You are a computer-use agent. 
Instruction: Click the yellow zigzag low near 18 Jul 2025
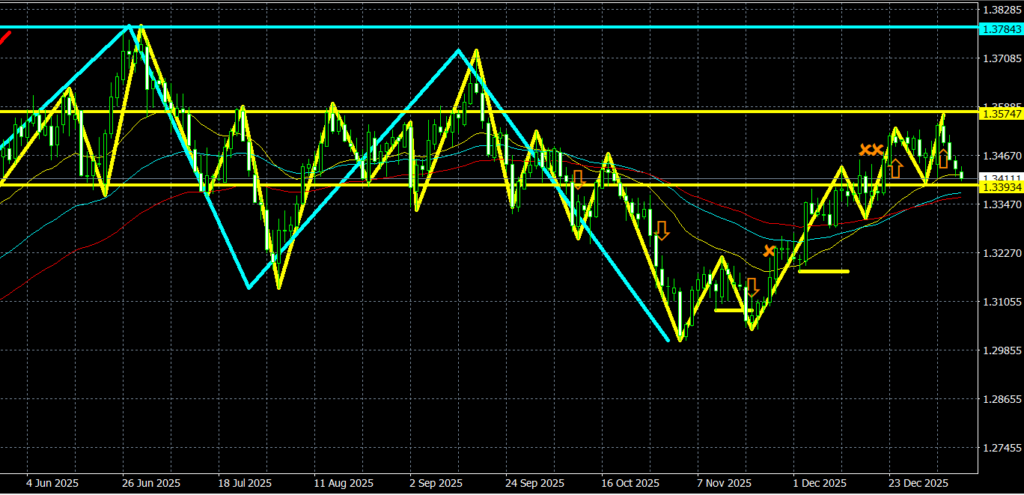278,288
